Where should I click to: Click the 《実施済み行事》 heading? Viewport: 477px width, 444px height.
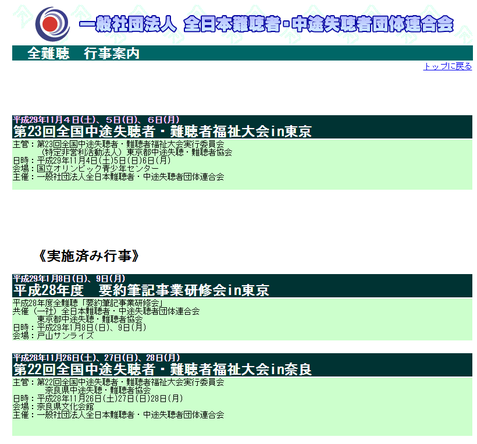89,256
